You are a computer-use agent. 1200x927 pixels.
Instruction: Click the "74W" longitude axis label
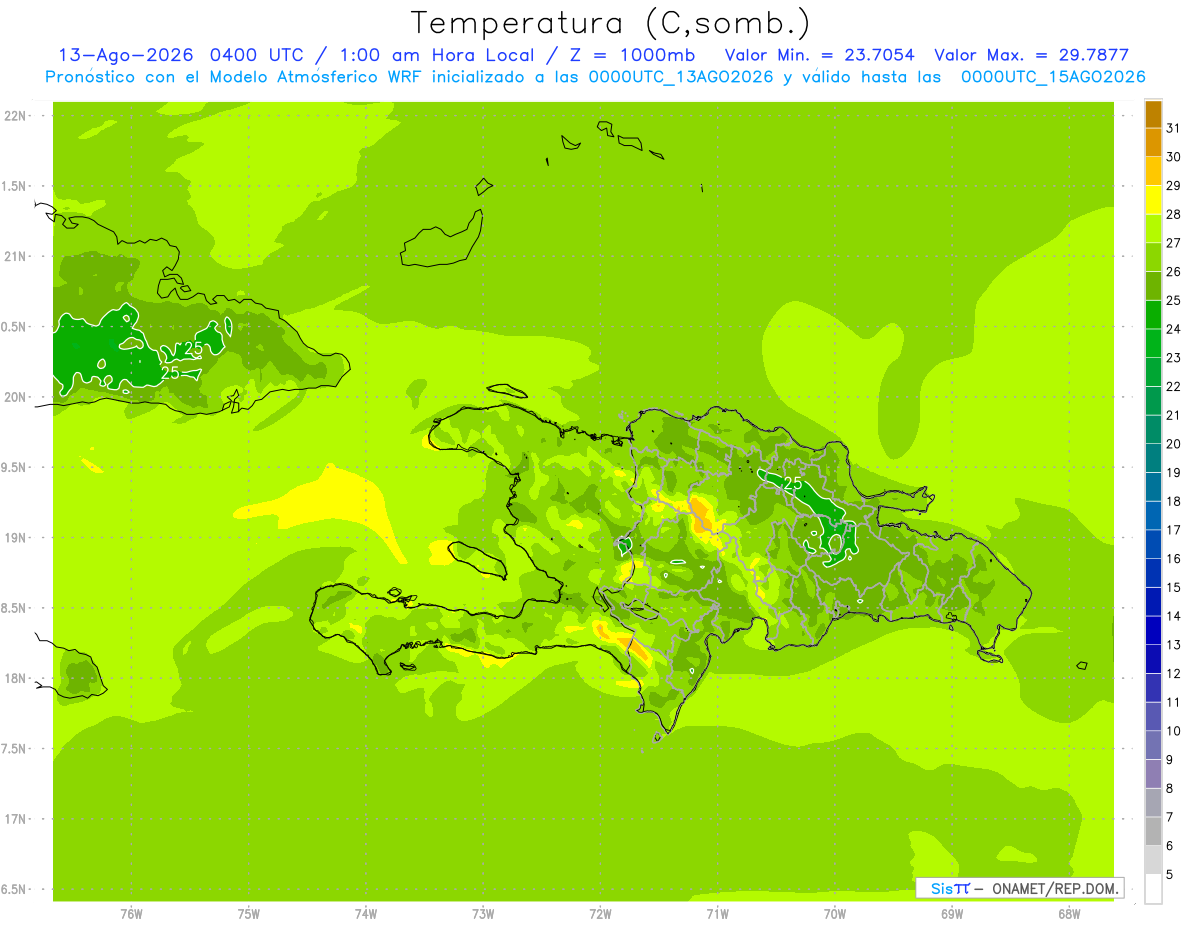(x=365, y=914)
